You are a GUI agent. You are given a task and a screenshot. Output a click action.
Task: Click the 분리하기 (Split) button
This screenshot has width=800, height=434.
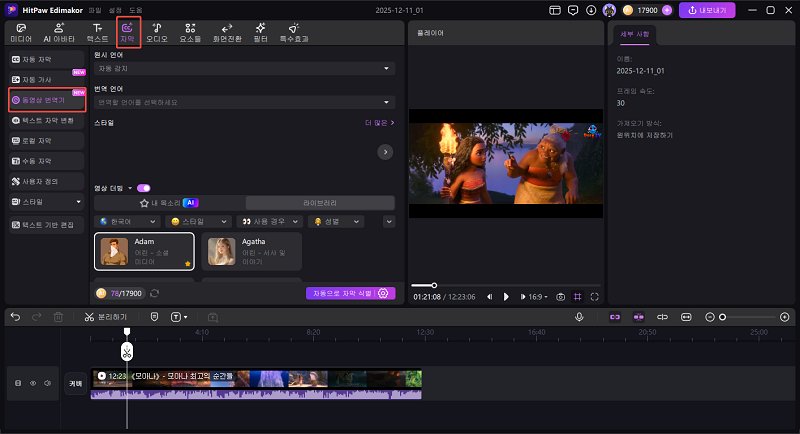(x=106, y=317)
